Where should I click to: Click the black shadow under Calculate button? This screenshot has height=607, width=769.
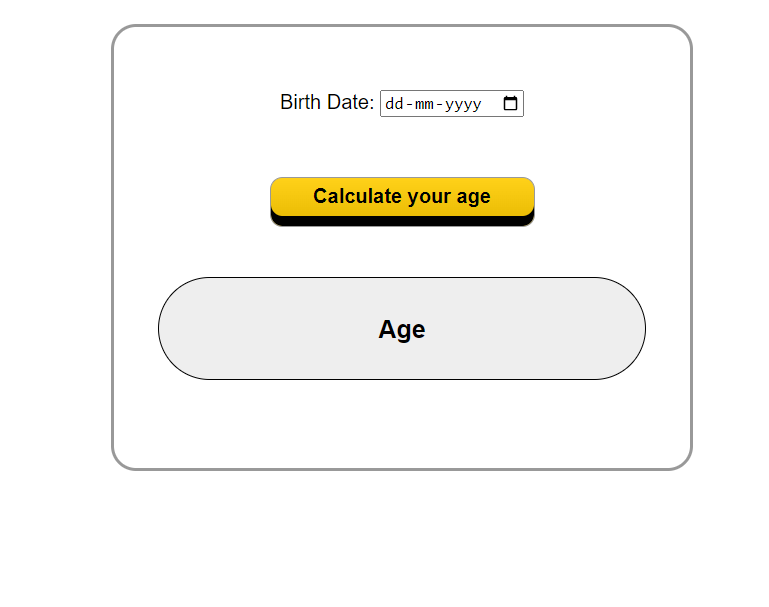point(402,221)
